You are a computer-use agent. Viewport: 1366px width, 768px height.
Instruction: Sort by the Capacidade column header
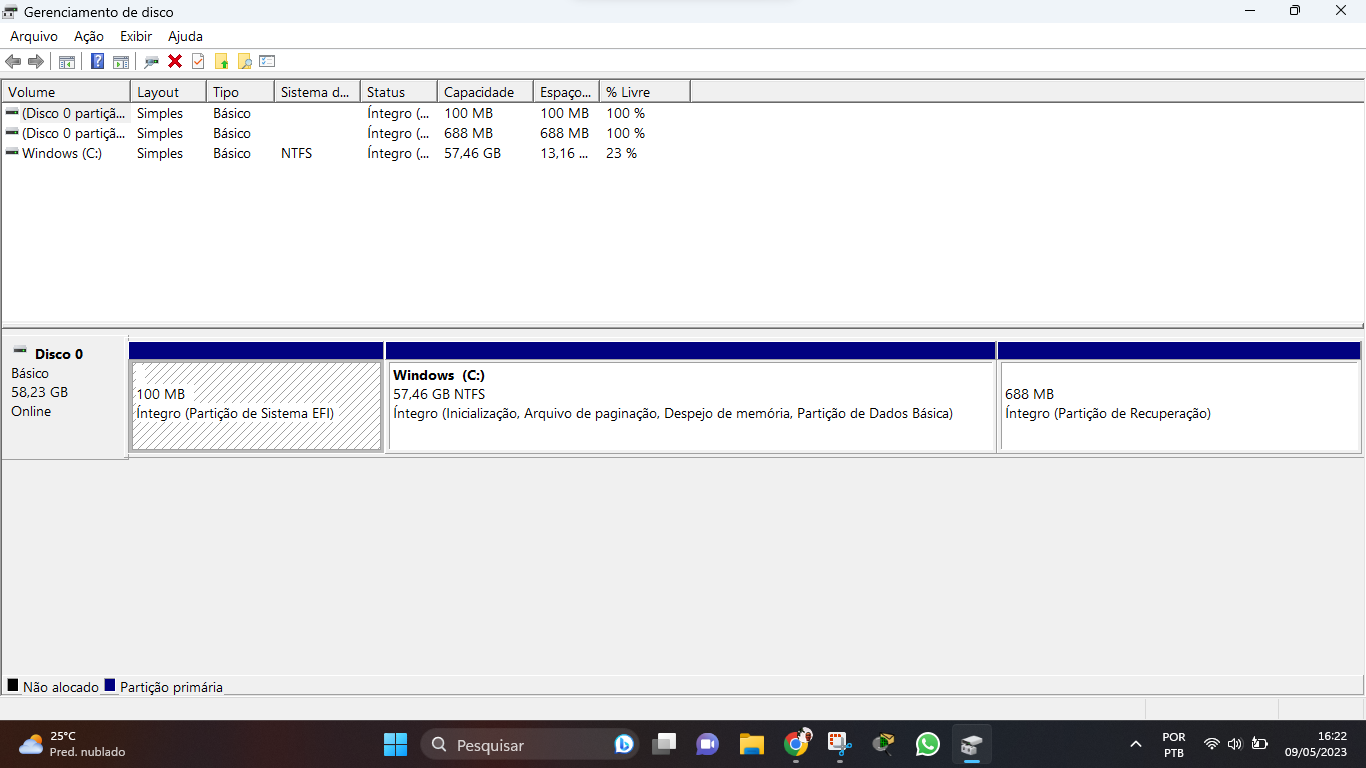[x=485, y=92]
